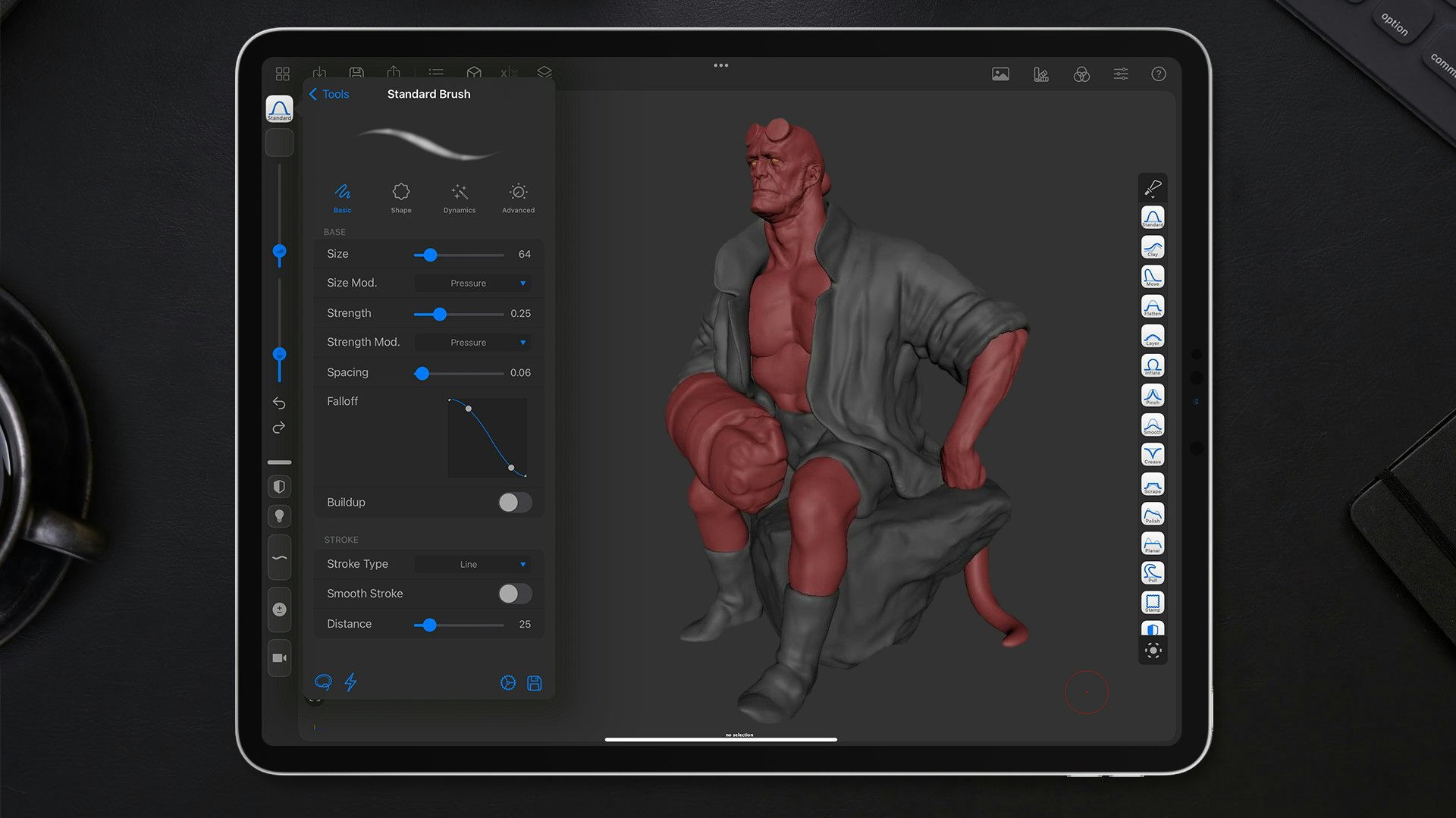The image size is (1456, 818).
Task: Open the gear icon at brush panel bottom
Action: click(508, 683)
